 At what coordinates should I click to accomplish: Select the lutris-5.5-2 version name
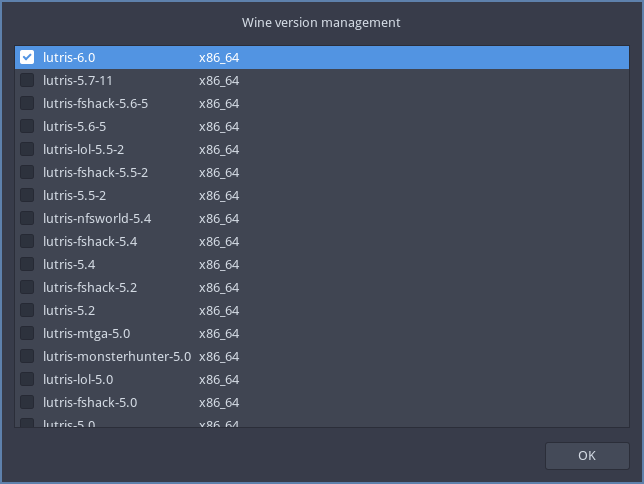74,196
